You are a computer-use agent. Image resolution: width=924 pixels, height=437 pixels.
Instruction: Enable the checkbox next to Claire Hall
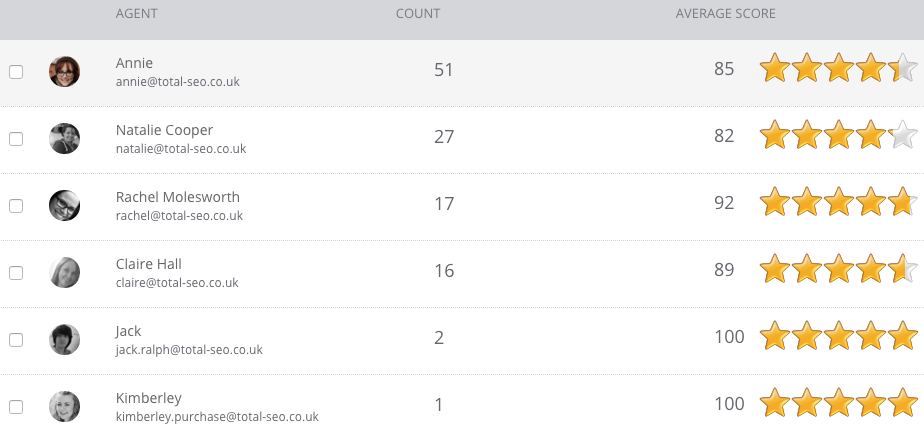[16, 273]
